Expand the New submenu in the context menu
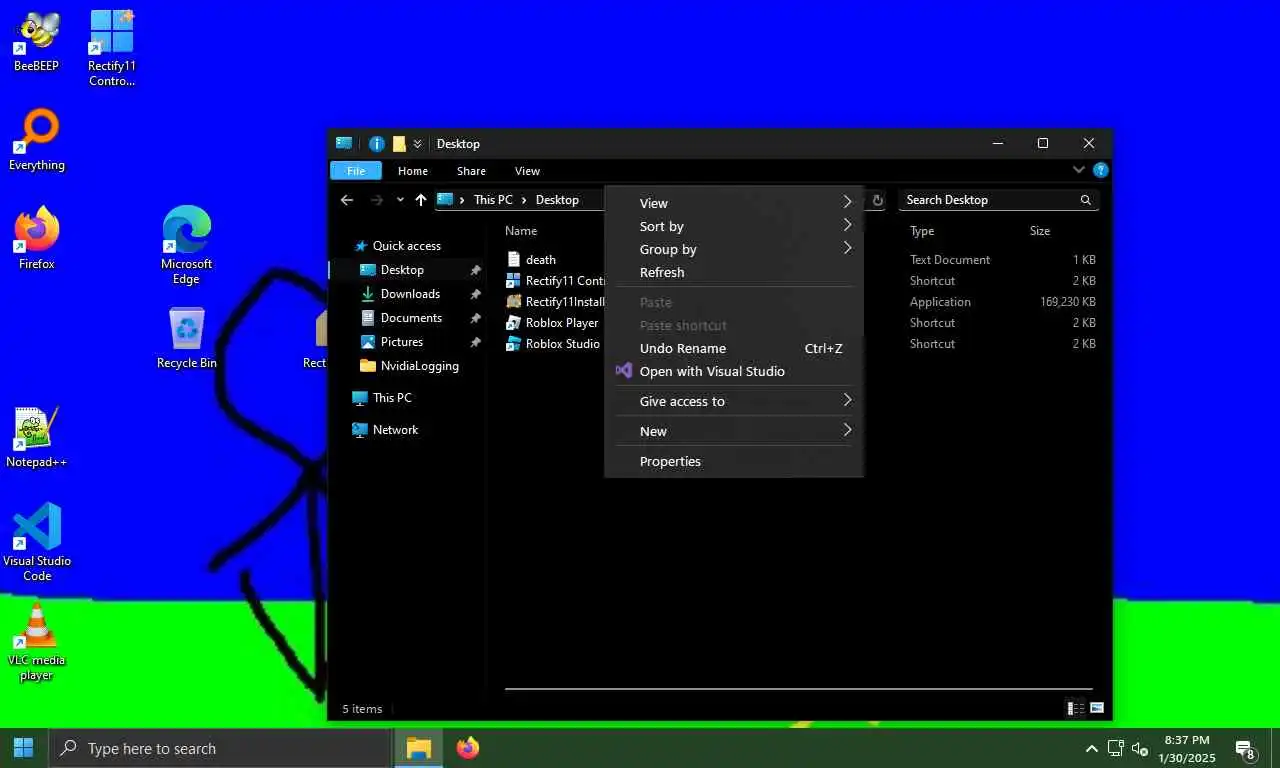 pos(734,431)
